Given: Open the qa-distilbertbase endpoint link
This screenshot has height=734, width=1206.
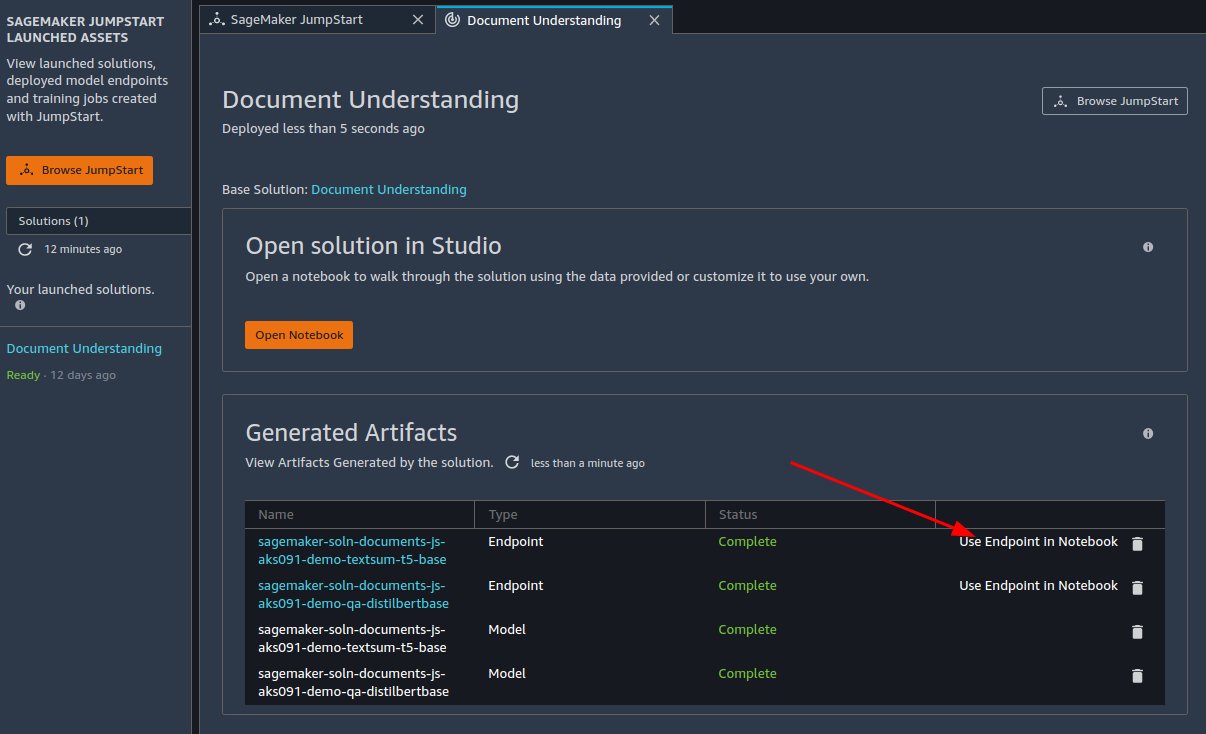Looking at the screenshot, I should click(x=353, y=594).
